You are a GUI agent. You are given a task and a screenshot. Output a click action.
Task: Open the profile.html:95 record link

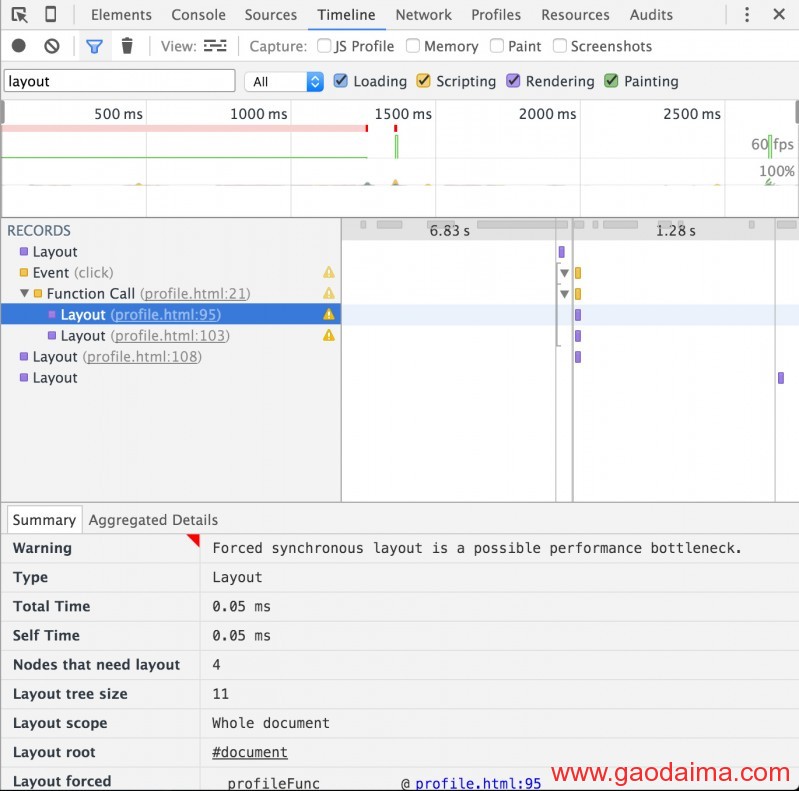166,314
